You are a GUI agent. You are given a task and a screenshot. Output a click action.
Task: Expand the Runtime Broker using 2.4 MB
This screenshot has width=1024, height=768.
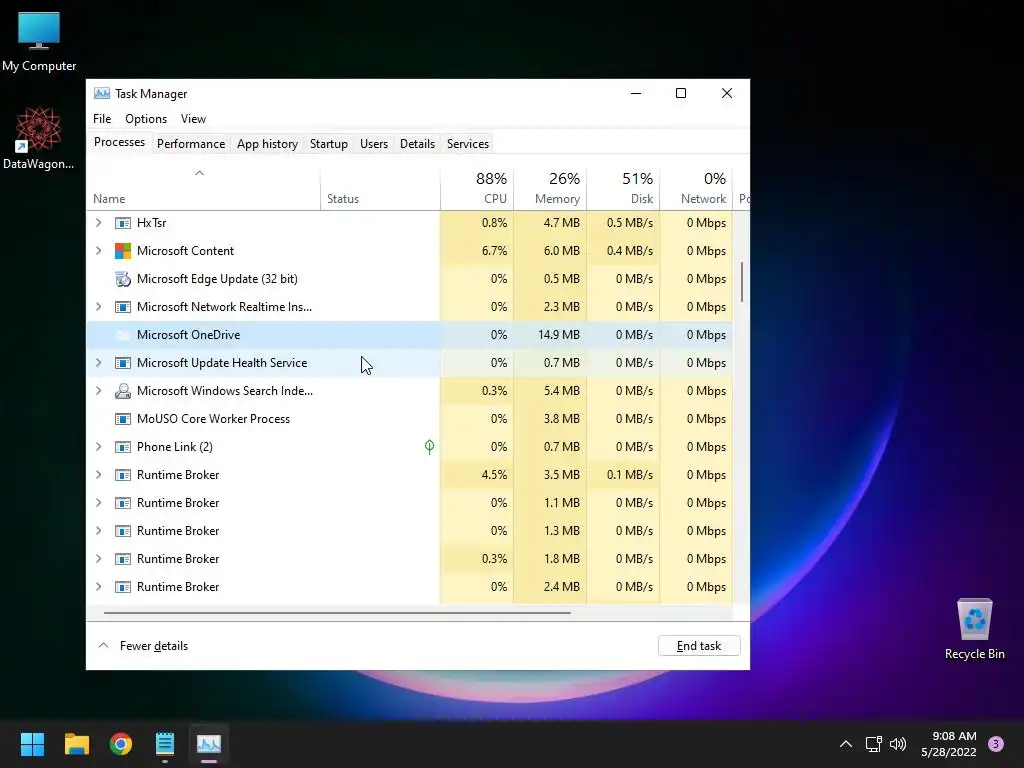coord(99,587)
